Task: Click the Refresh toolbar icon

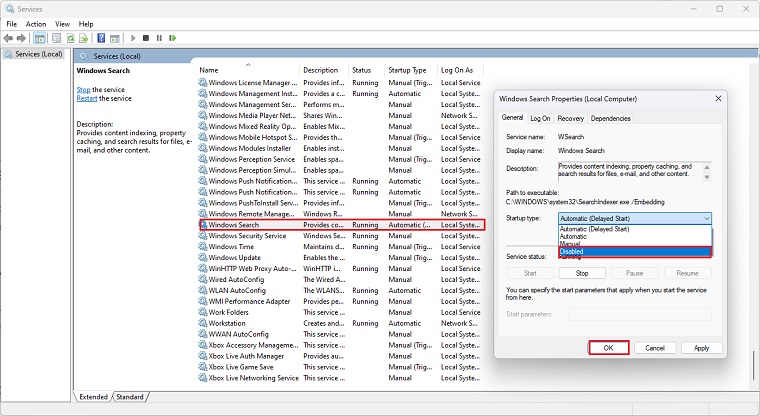Action: (x=71, y=38)
